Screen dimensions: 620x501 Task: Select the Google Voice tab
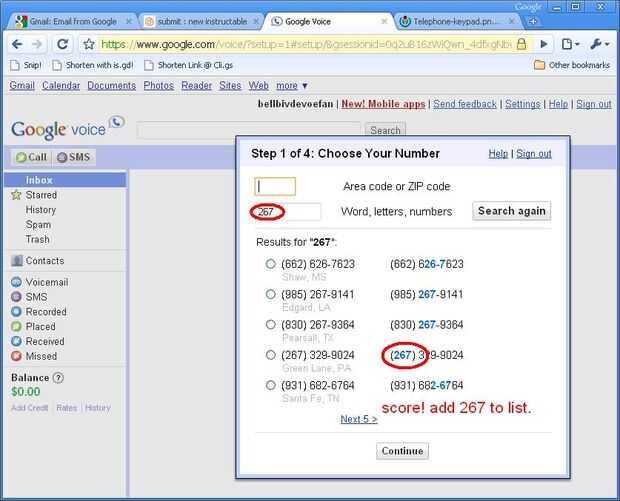tap(308, 21)
